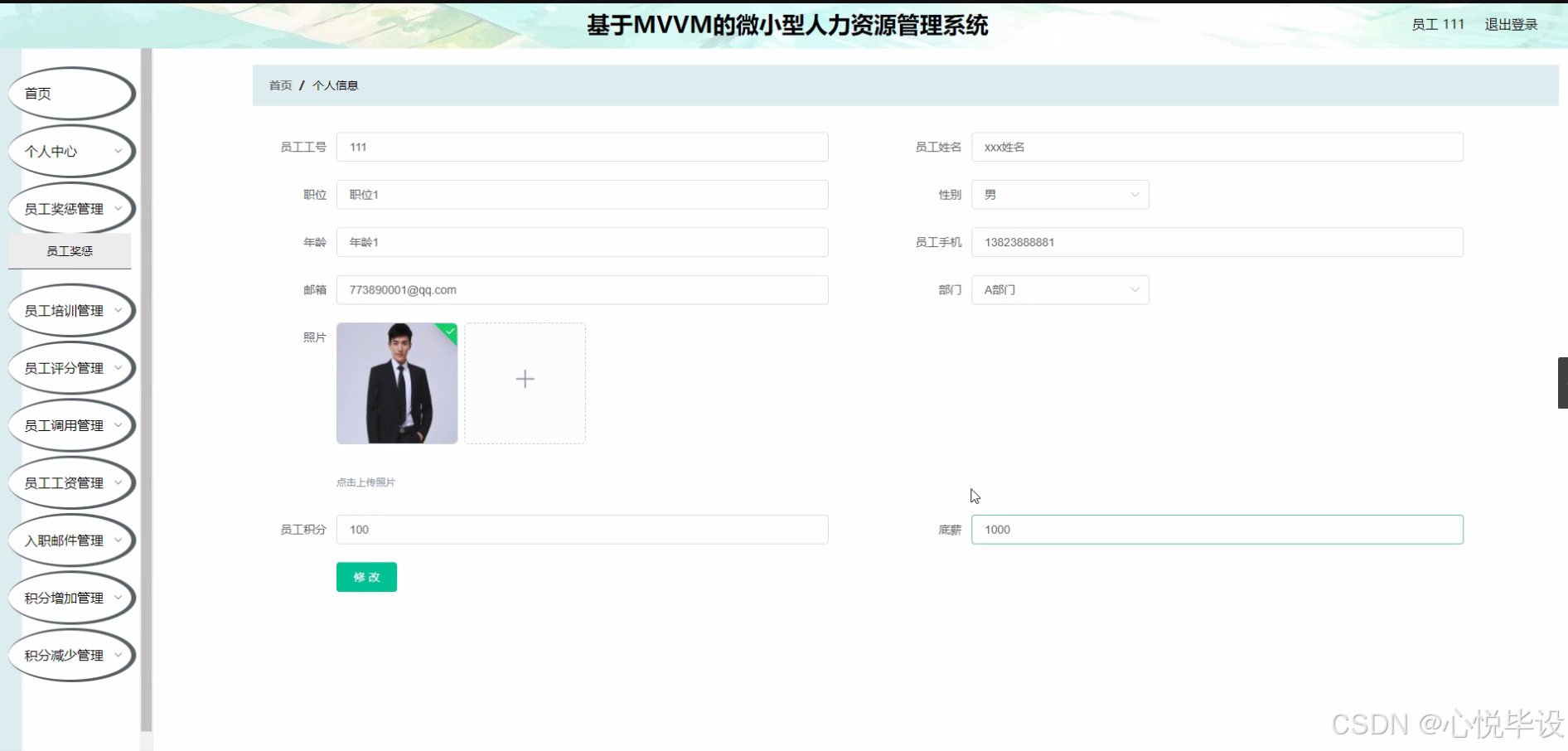Screen dimensions: 1568x751
Task: Open the 部门 department dropdown
Action: pyautogui.click(x=1059, y=289)
